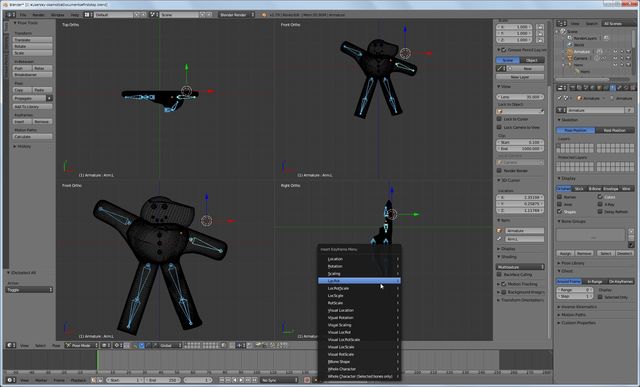Click the F fake-user button beside Armature name

(629, 110)
